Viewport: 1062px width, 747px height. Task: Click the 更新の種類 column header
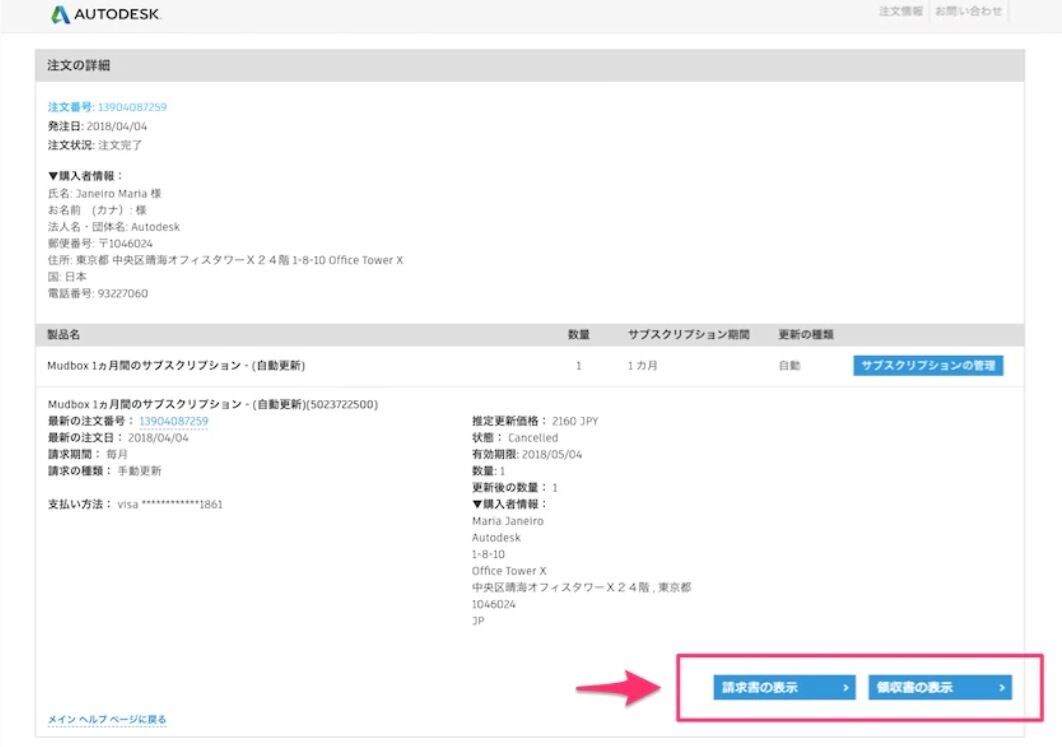pos(805,335)
